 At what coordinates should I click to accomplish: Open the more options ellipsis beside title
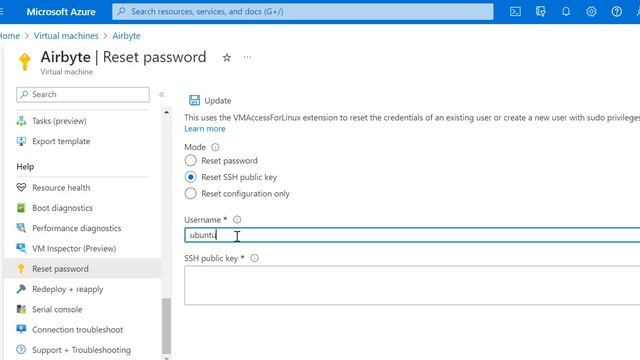247,57
